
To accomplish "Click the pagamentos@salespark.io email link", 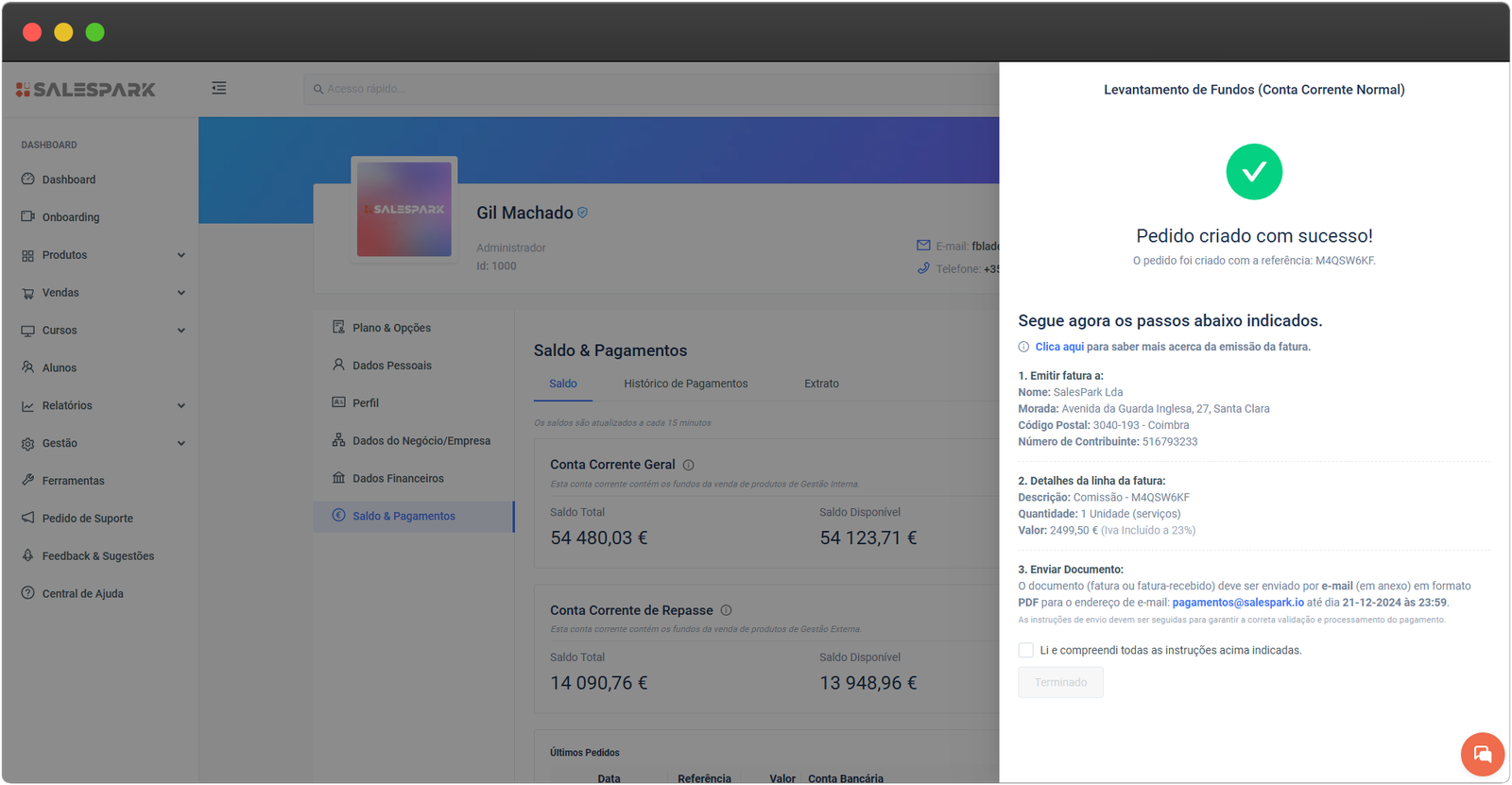I will 1238,603.
